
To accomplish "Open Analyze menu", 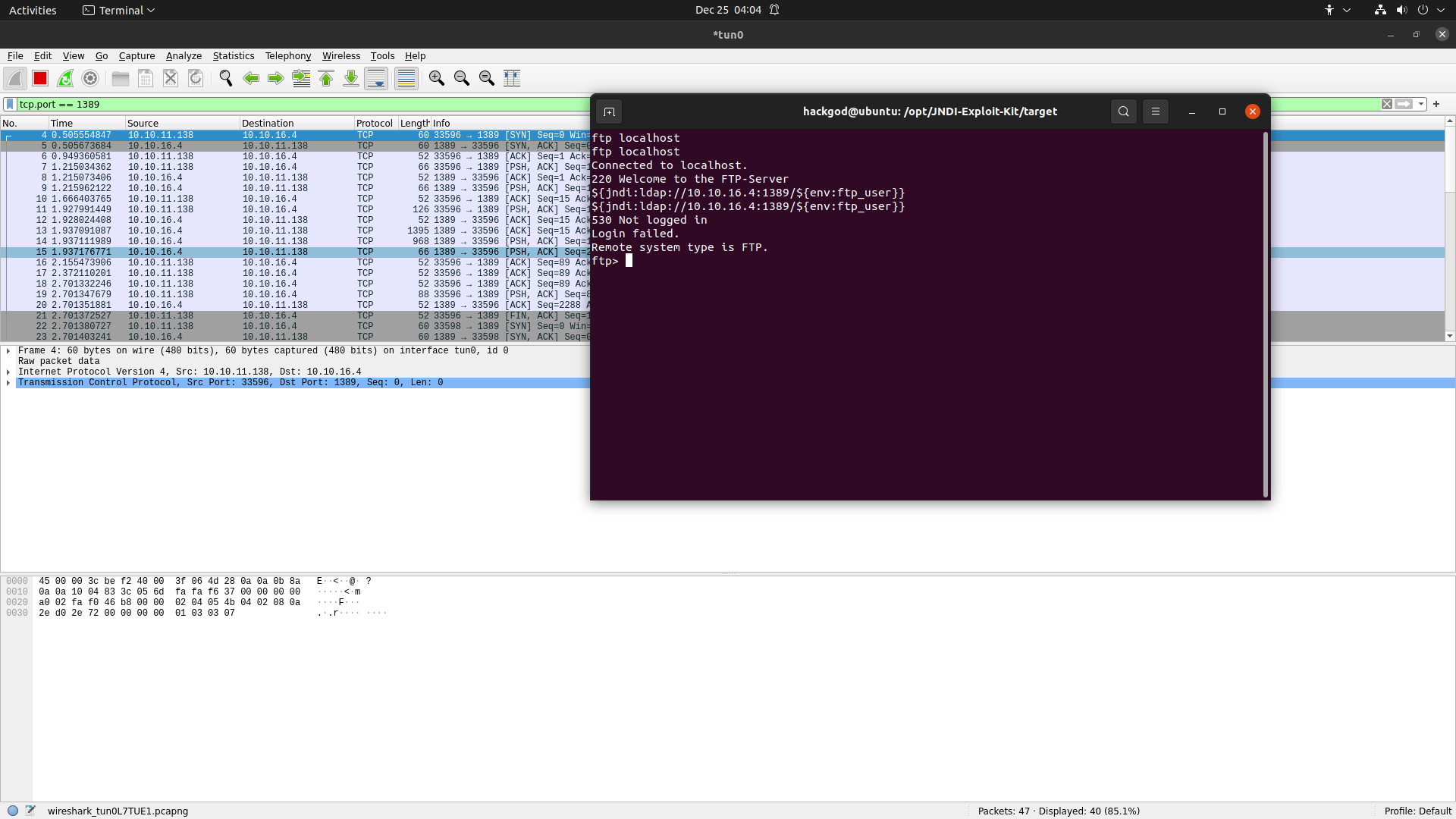I will tap(184, 56).
